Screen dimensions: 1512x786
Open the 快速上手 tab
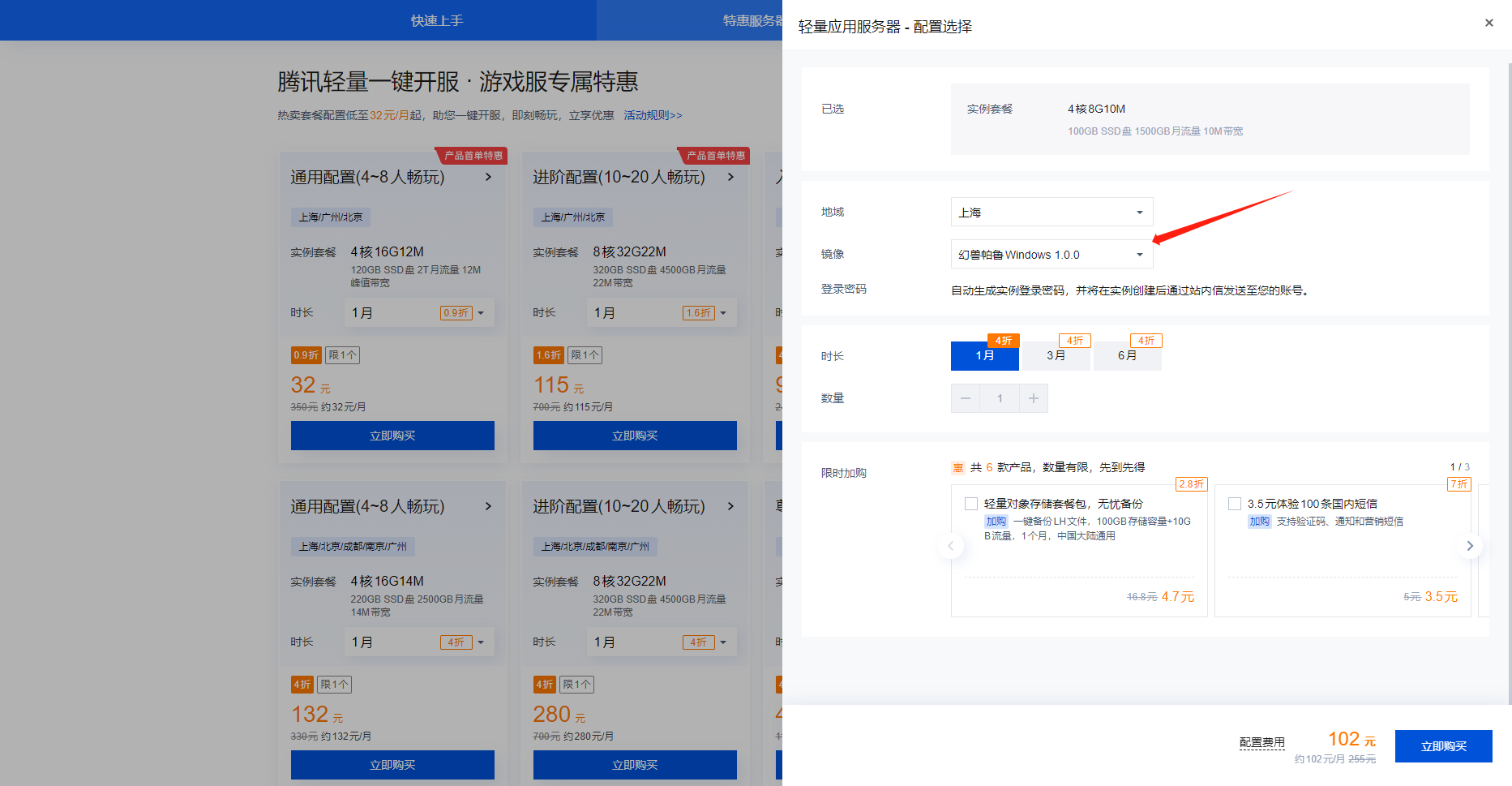tap(436, 20)
